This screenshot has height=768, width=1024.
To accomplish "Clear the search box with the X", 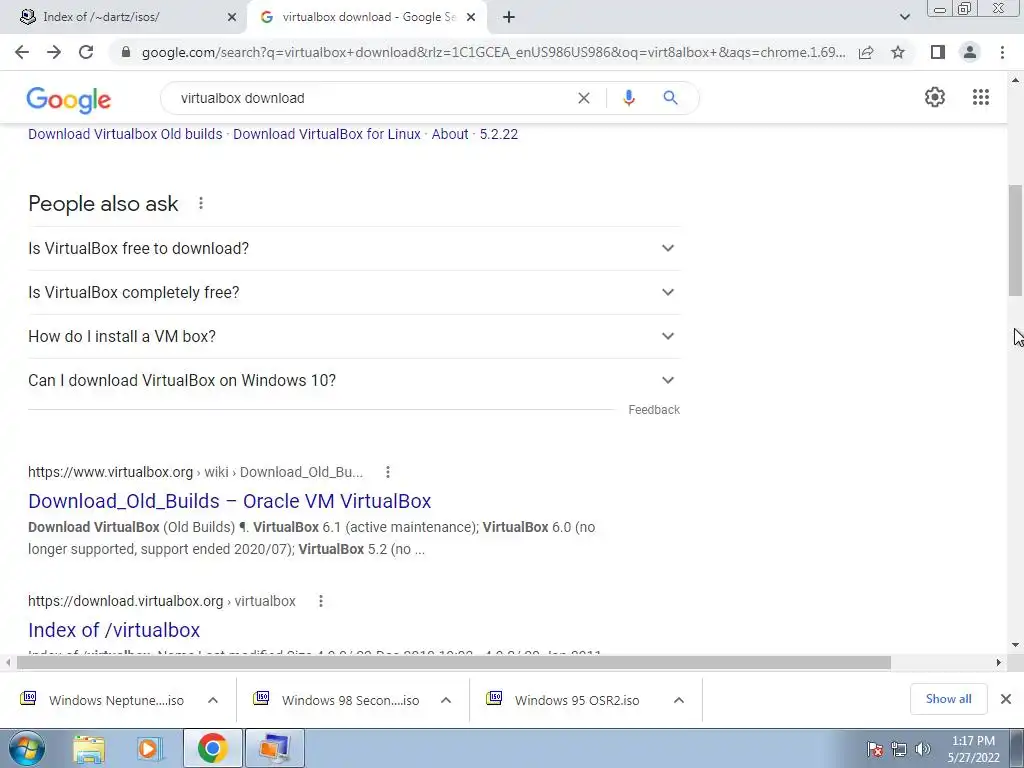I will pyautogui.click(x=584, y=98).
